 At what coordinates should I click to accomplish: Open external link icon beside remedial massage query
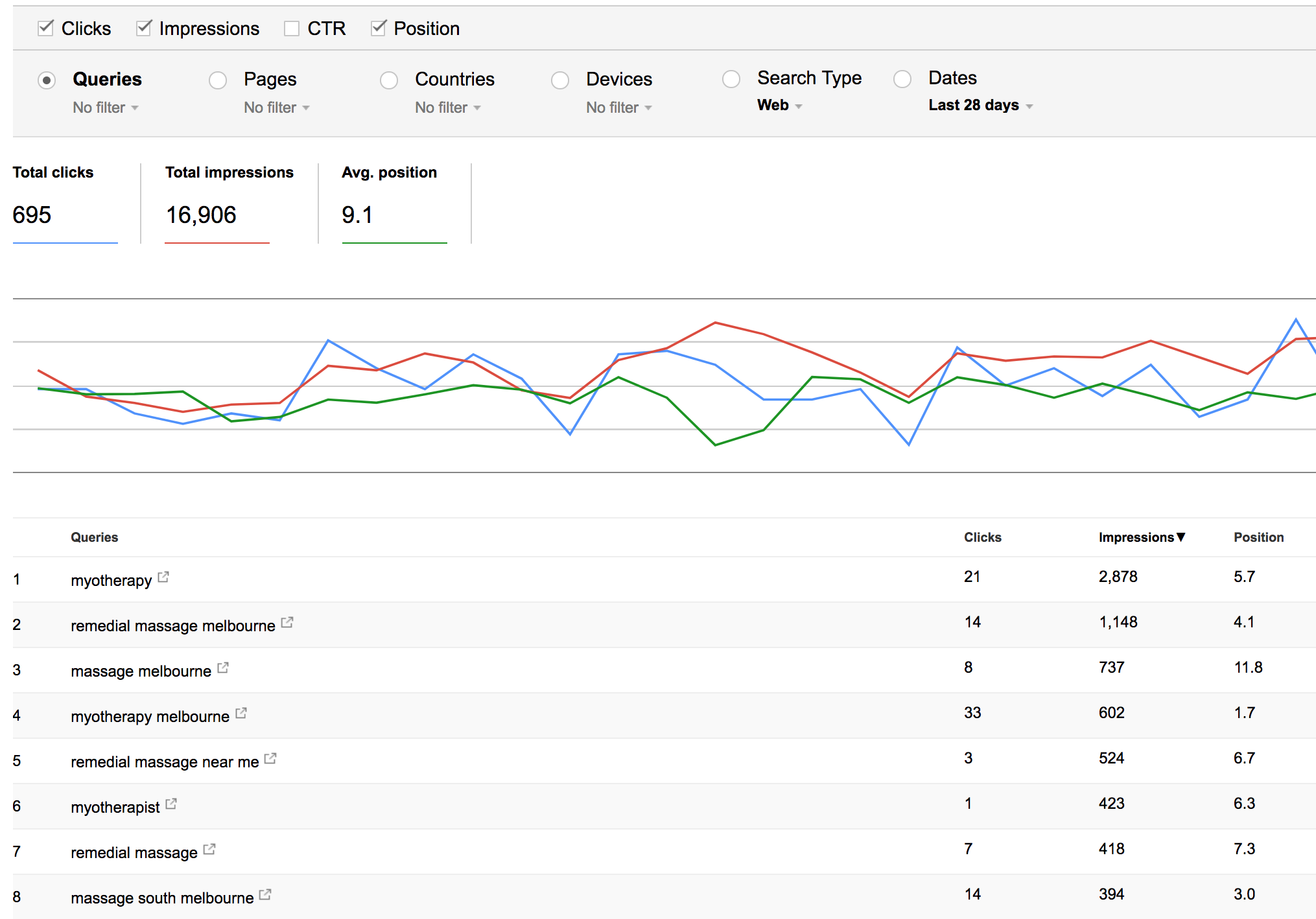(209, 849)
